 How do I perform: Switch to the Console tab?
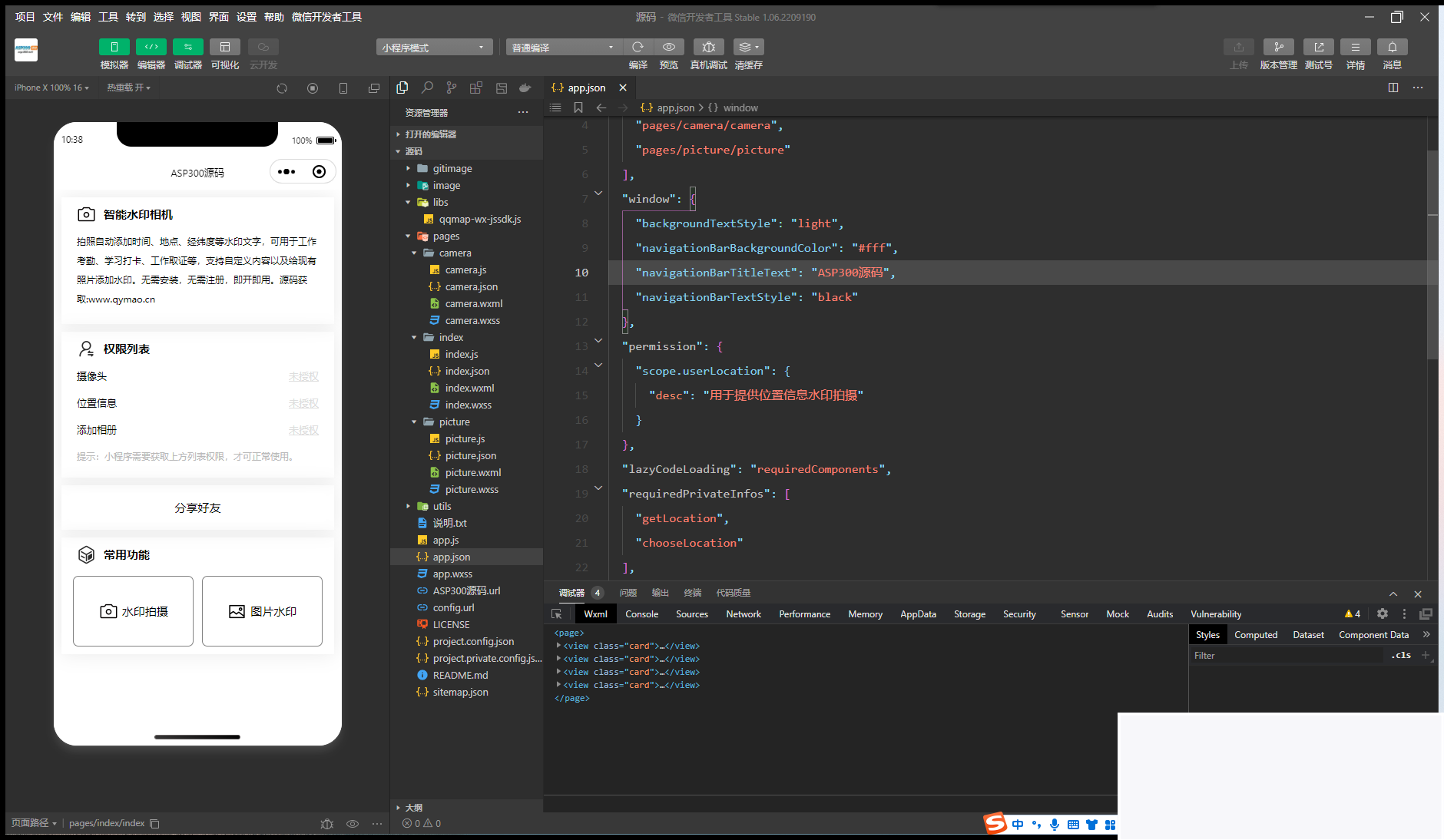[x=641, y=614]
